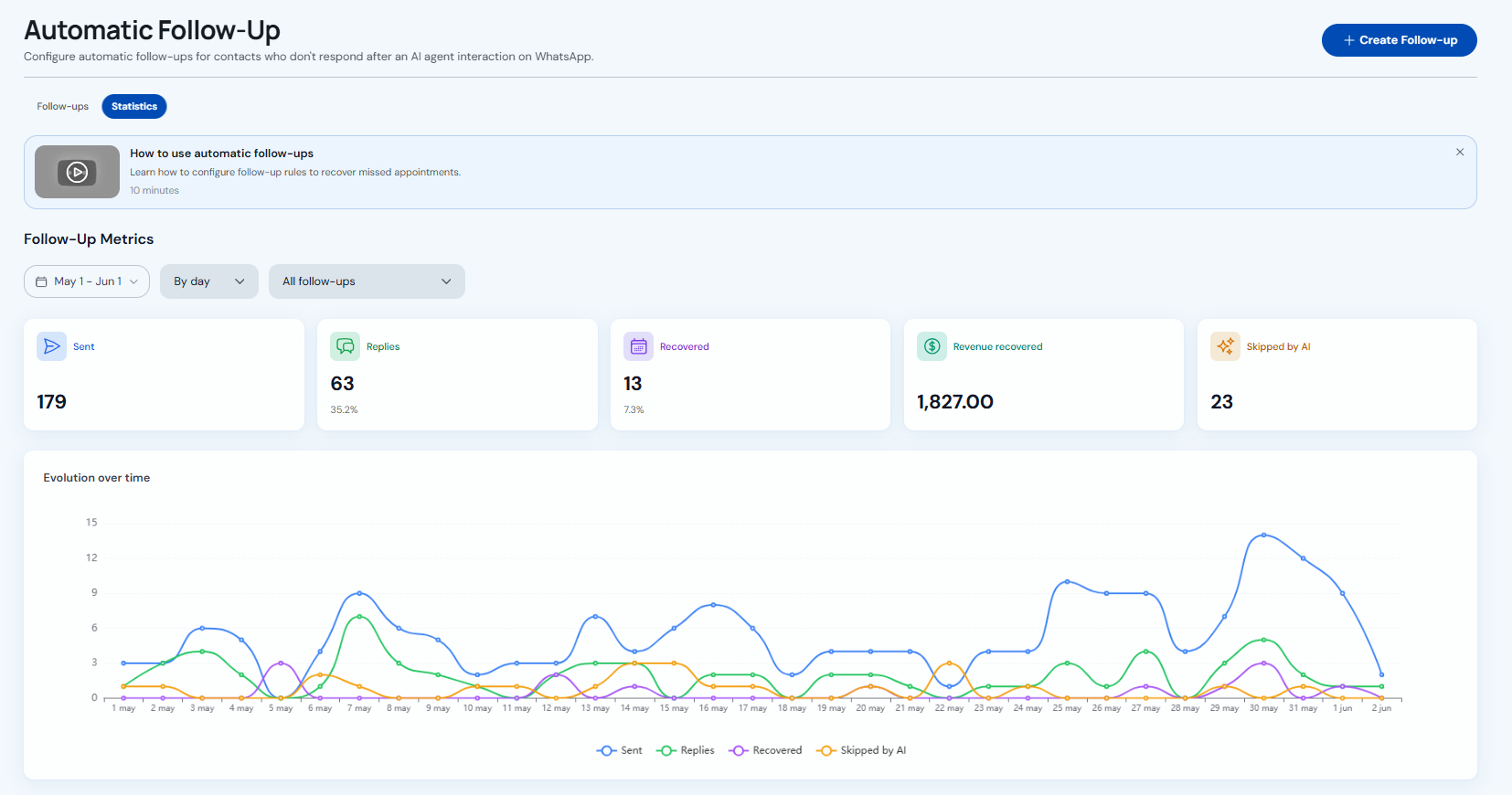Toggle the Replies series in chart legend
Viewport: 1512px width, 795px height.
pyautogui.click(x=686, y=750)
